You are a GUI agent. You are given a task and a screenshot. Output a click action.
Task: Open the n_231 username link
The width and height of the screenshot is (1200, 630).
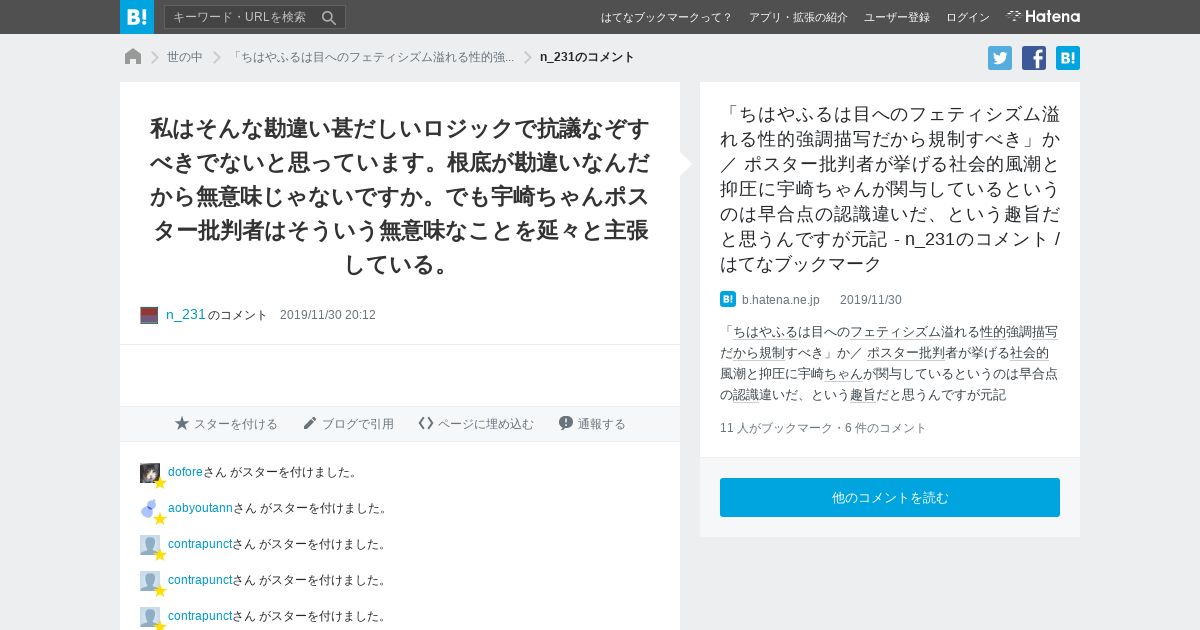click(x=186, y=314)
